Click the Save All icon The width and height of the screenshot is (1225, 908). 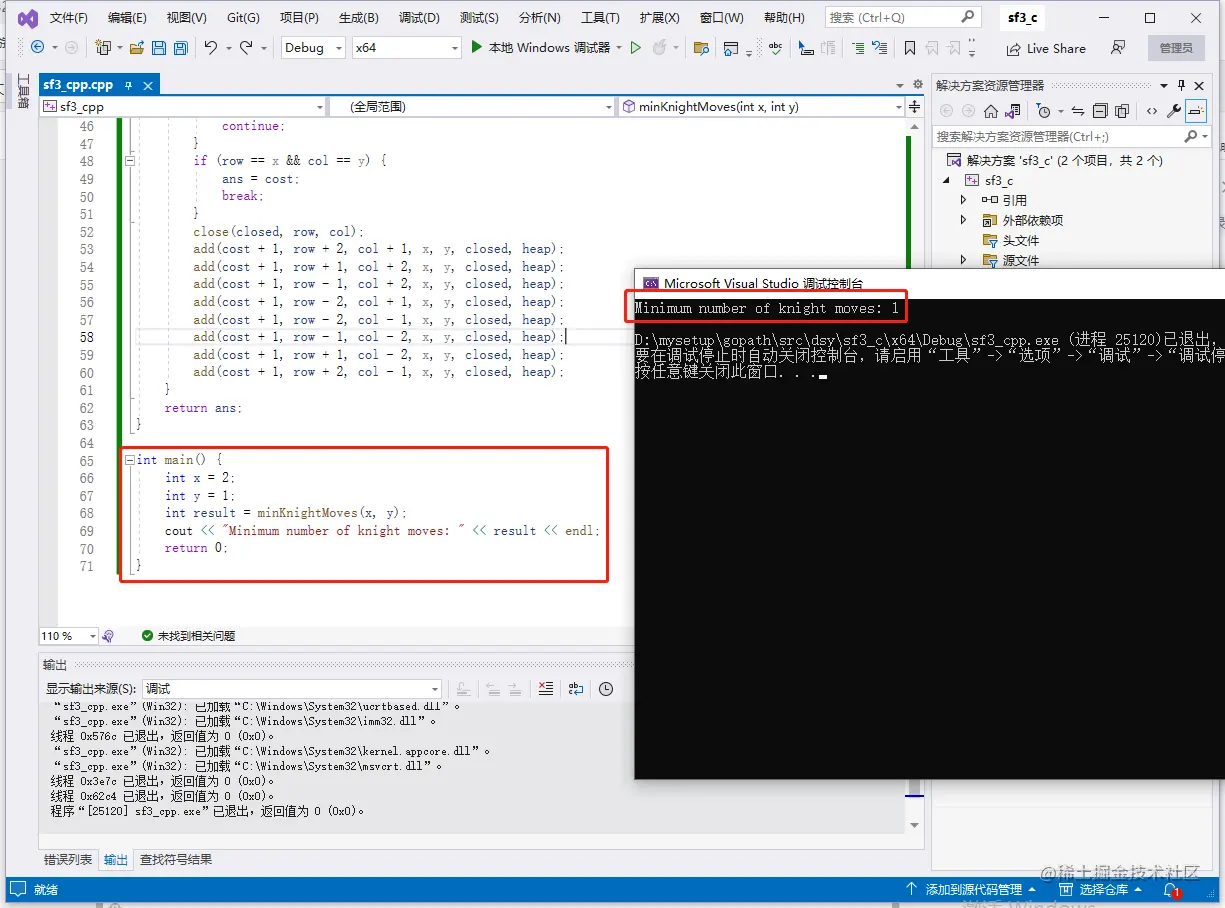(x=180, y=47)
